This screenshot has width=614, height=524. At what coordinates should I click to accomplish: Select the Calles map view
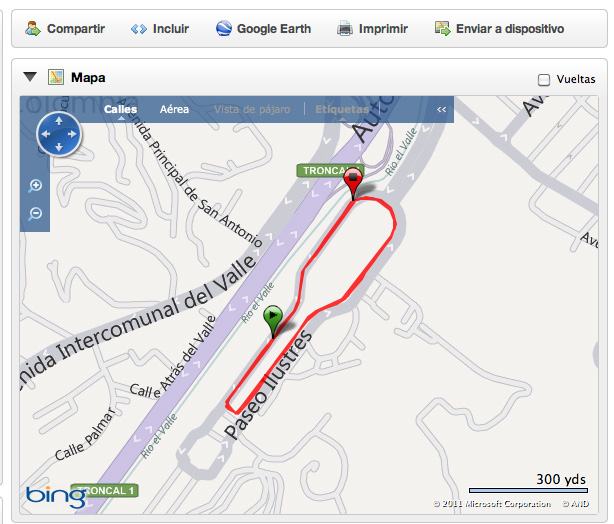121,109
